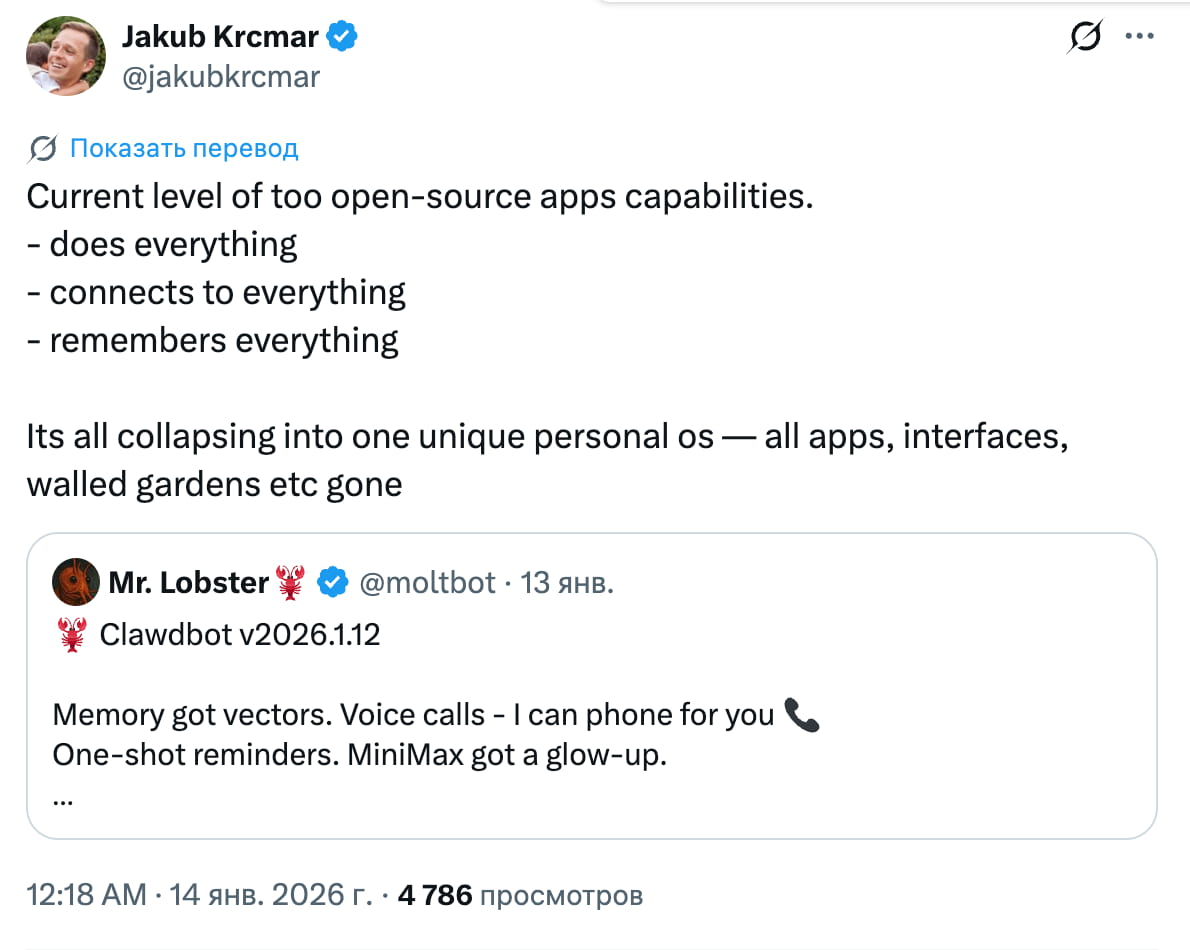1190x950 pixels.
Task: Click the translate icon before Показать перевод
Action: 43,149
